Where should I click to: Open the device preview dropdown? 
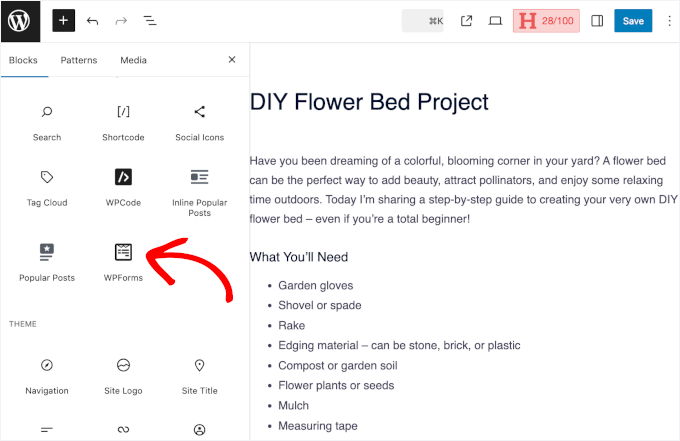pyautogui.click(x=495, y=20)
